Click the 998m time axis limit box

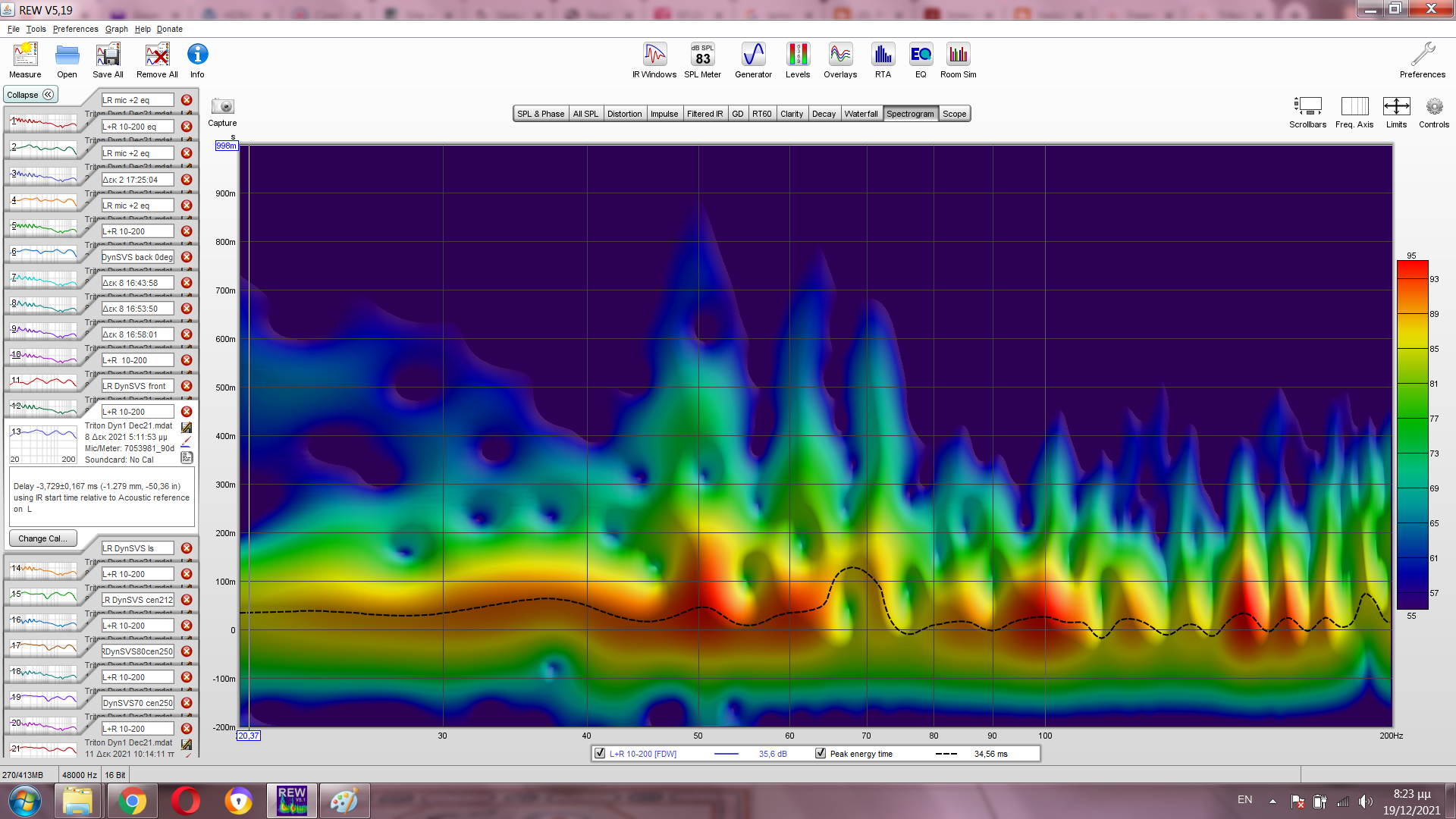(x=227, y=146)
